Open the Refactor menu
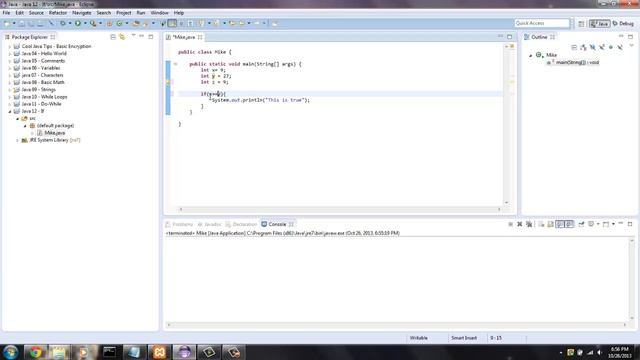The image size is (640, 360). [58, 13]
